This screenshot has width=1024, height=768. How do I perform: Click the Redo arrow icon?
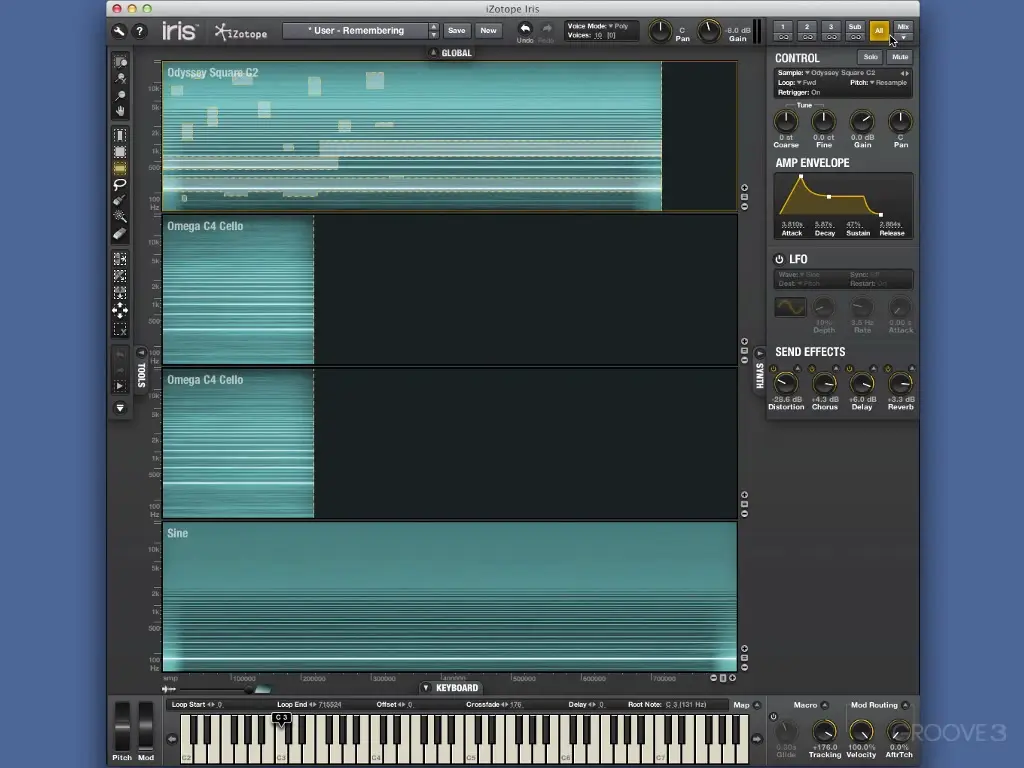pyautogui.click(x=547, y=28)
